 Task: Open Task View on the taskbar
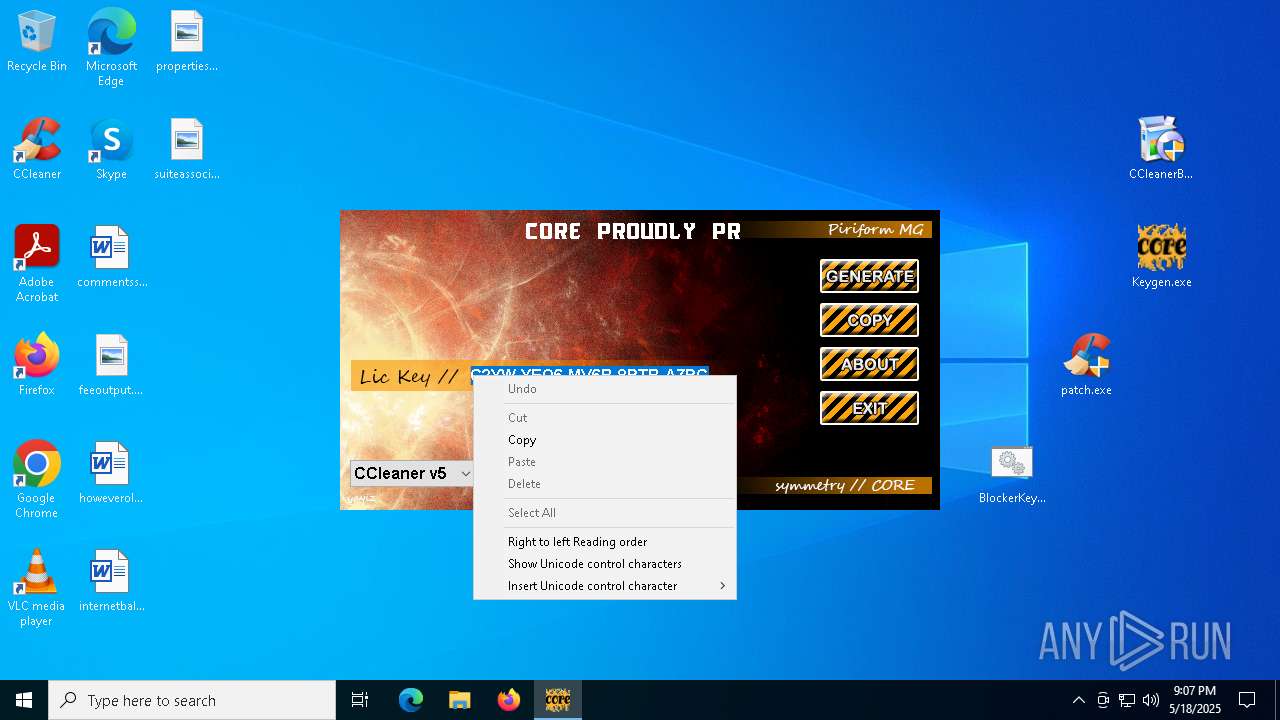(360, 700)
